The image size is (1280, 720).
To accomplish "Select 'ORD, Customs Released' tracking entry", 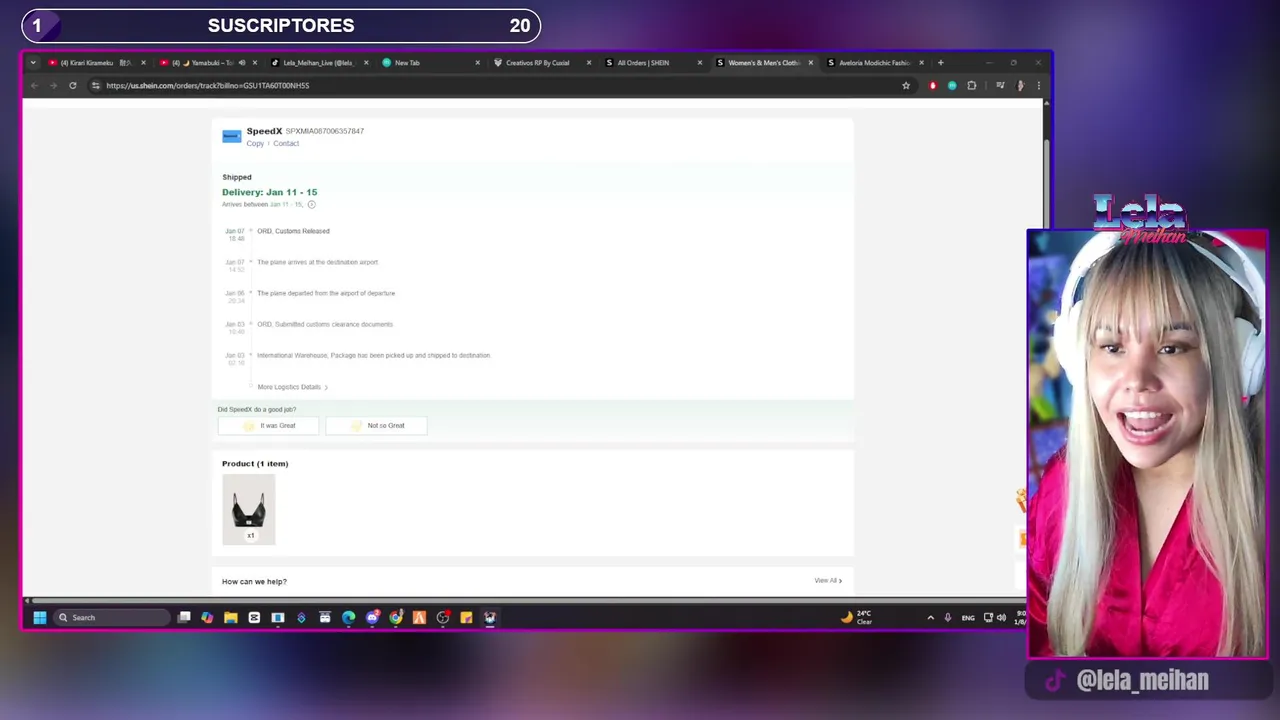I will click(293, 231).
